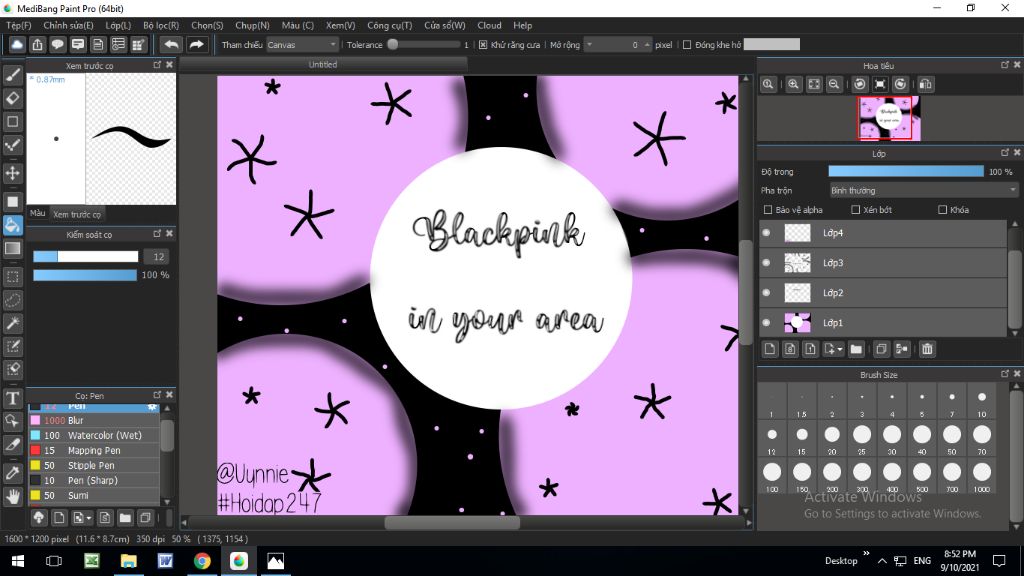This screenshot has height=576, width=1024.
Task: Open the Chỉnh sửa(E) menu
Action: (x=69, y=25)
